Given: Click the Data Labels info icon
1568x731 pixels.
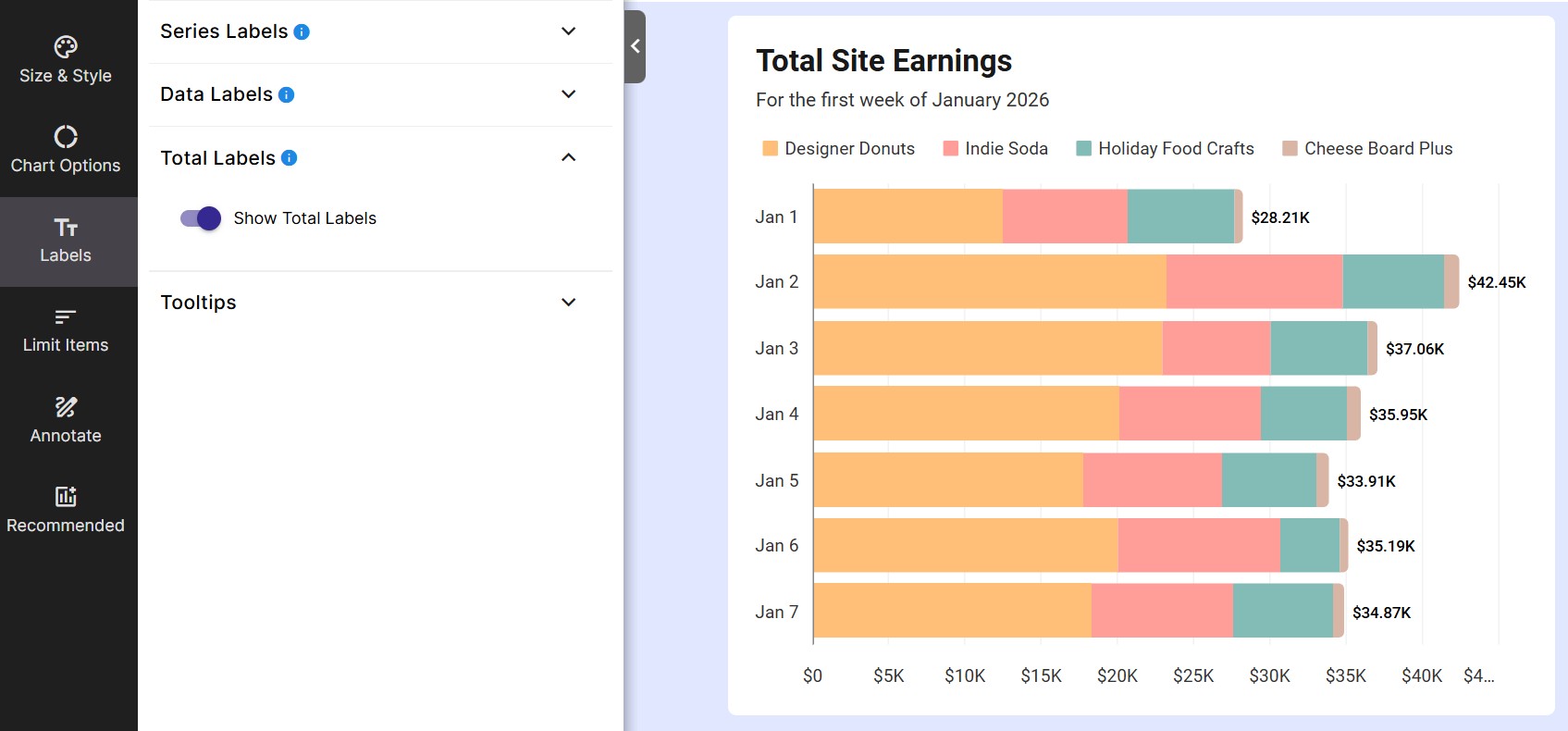Looking at the screenshot, I should click(287, 95).
